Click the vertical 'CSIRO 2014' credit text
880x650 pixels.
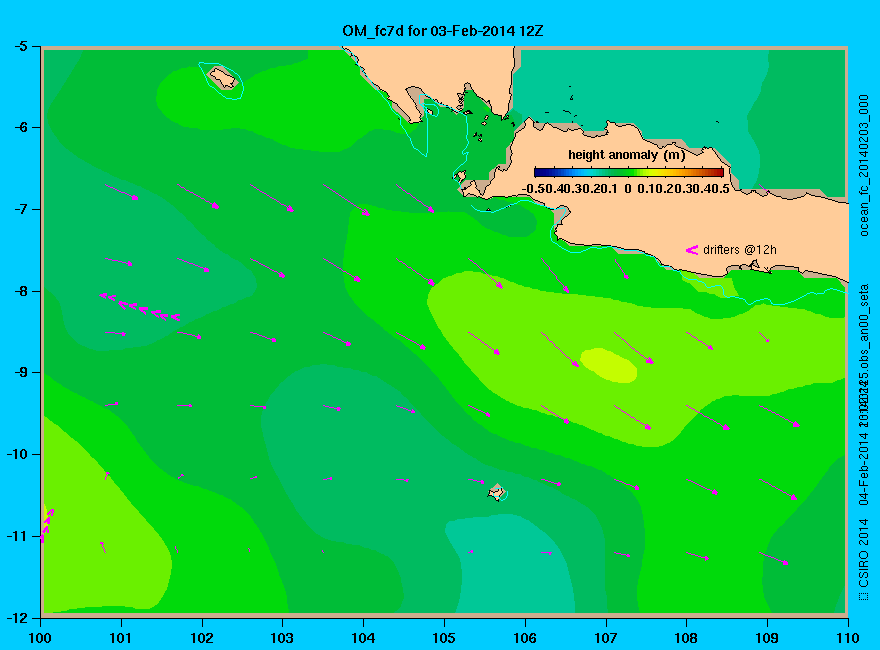864,553
